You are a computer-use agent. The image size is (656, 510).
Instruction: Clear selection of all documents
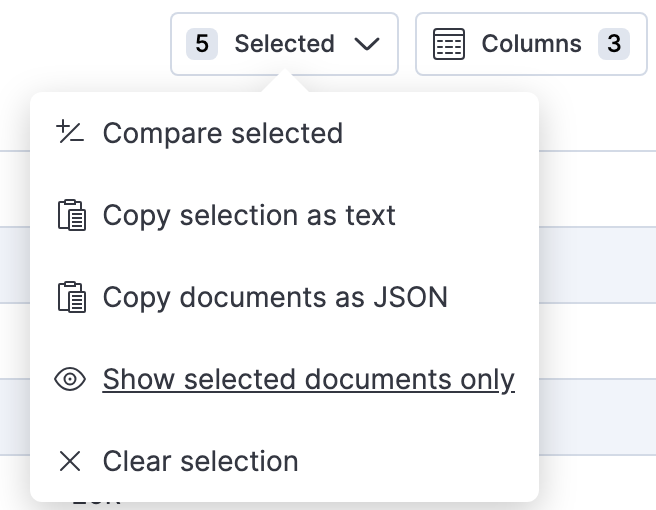(200, 461)
